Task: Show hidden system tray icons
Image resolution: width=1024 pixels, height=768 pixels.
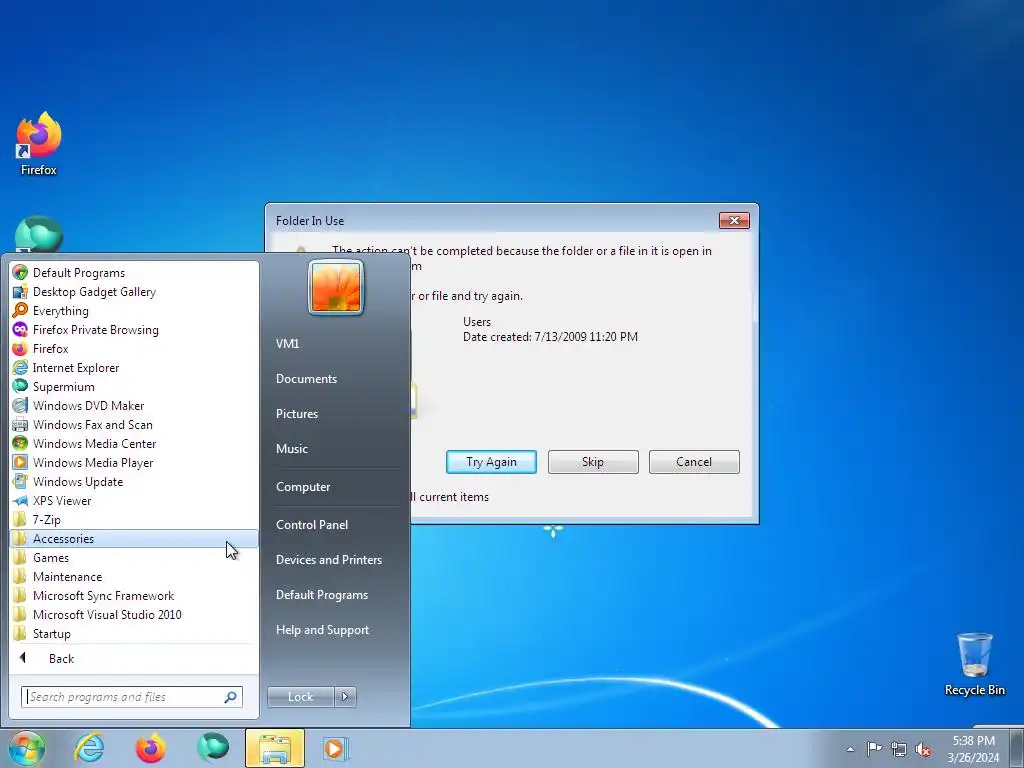Action: pyautogui.click(x=850, y=749)
